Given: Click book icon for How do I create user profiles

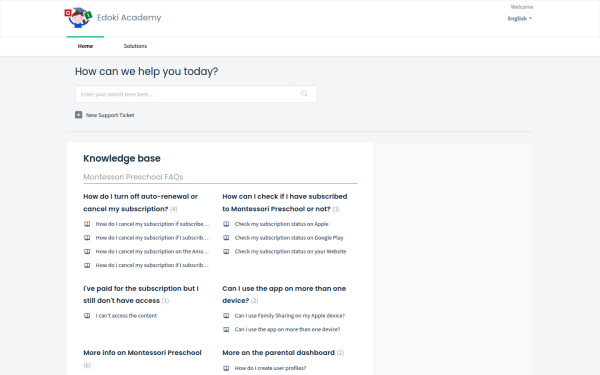Looking at the screenshot, I should (226, 368).
